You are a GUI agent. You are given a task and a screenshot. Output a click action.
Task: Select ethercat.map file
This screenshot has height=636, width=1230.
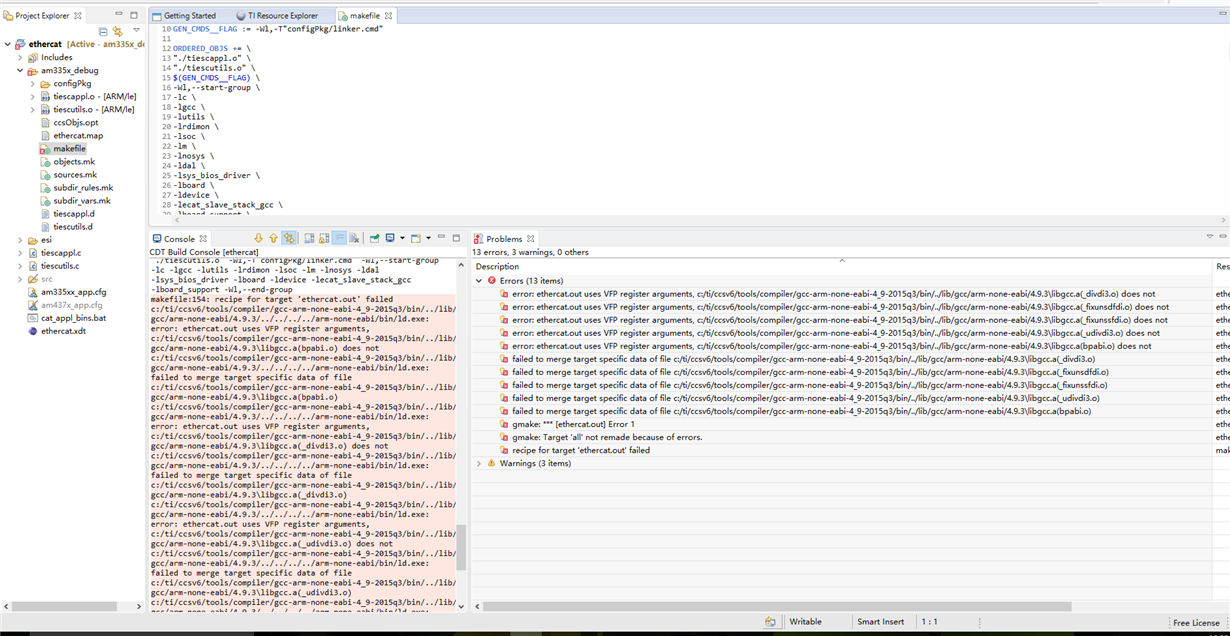click(78, 135)
